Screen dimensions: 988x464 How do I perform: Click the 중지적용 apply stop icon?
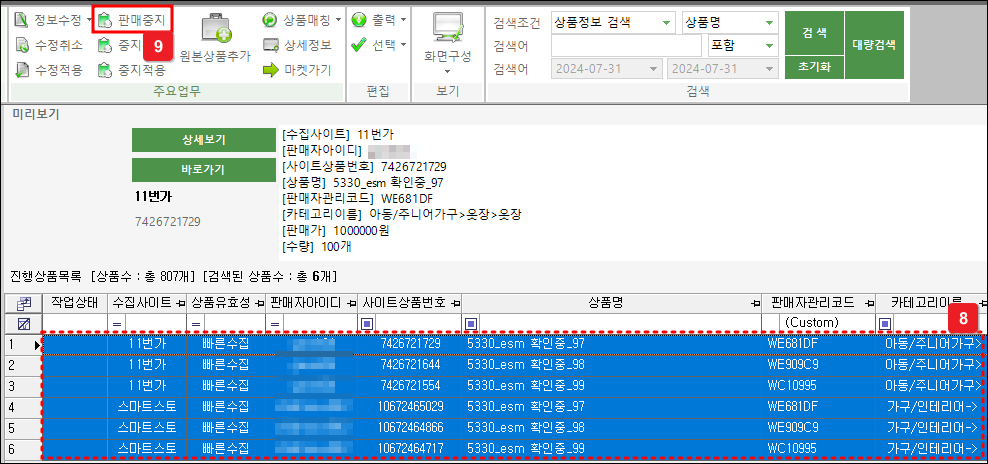coord(105,70)
